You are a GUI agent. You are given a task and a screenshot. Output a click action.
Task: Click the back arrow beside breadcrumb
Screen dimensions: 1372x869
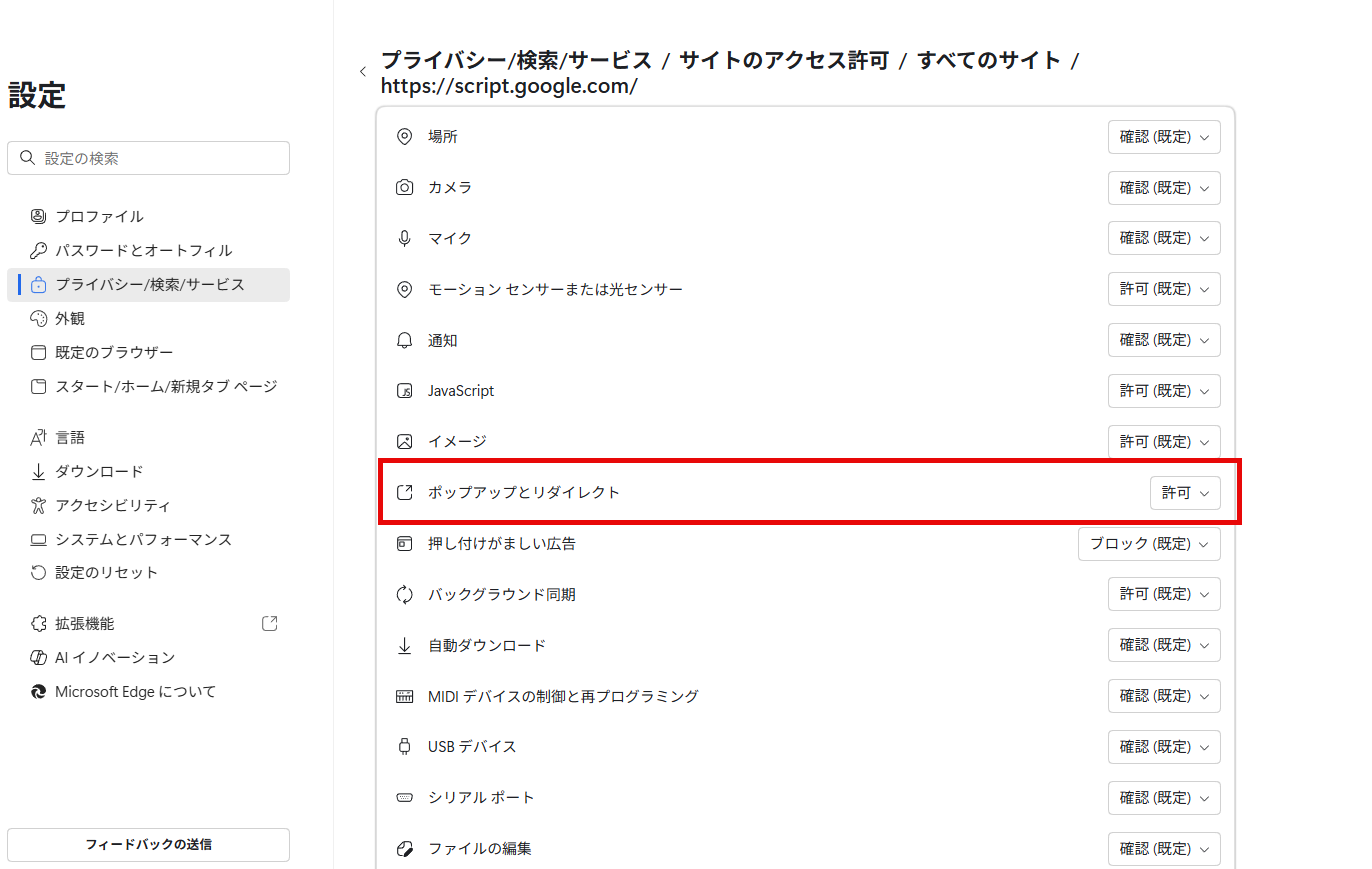(363, 72)
